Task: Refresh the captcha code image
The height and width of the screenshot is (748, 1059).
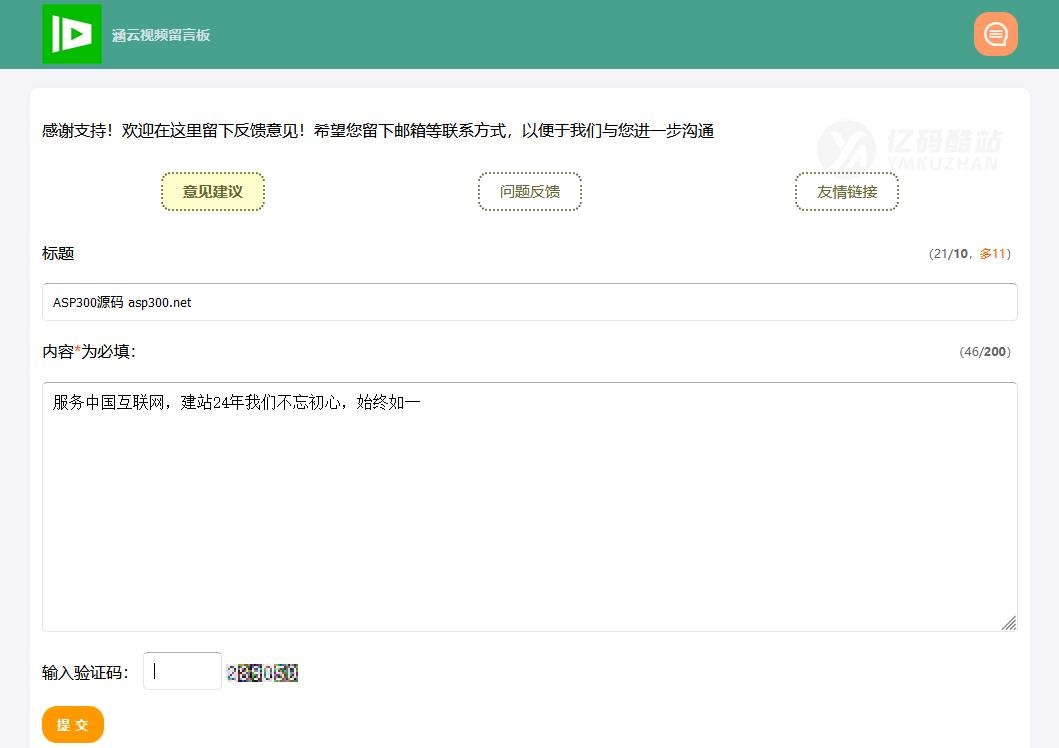Action: pos(262,673)
